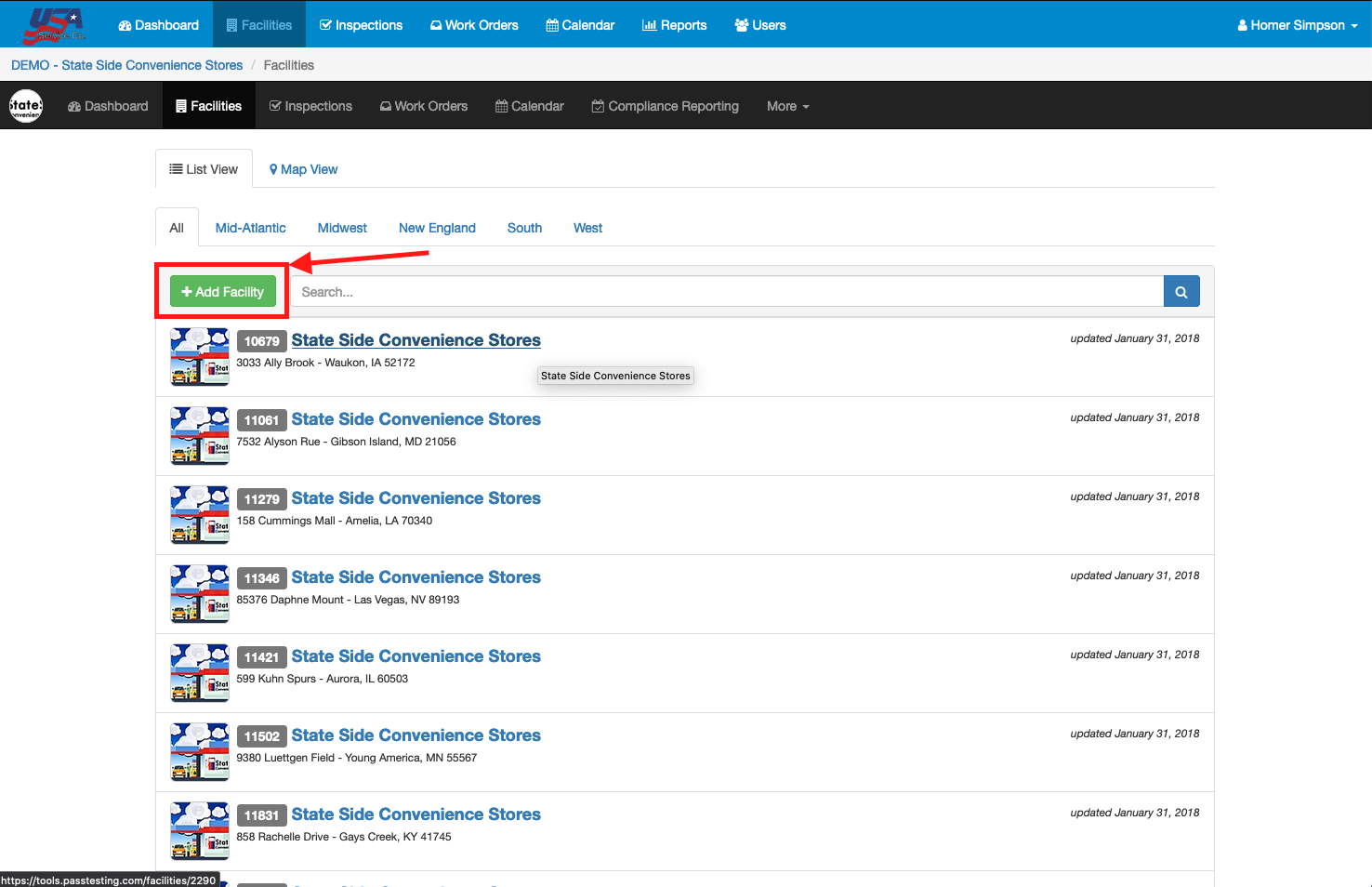Select the West region tab
Image resolution: width=1372 pixels, height=887 pixels.
point(587,228)
